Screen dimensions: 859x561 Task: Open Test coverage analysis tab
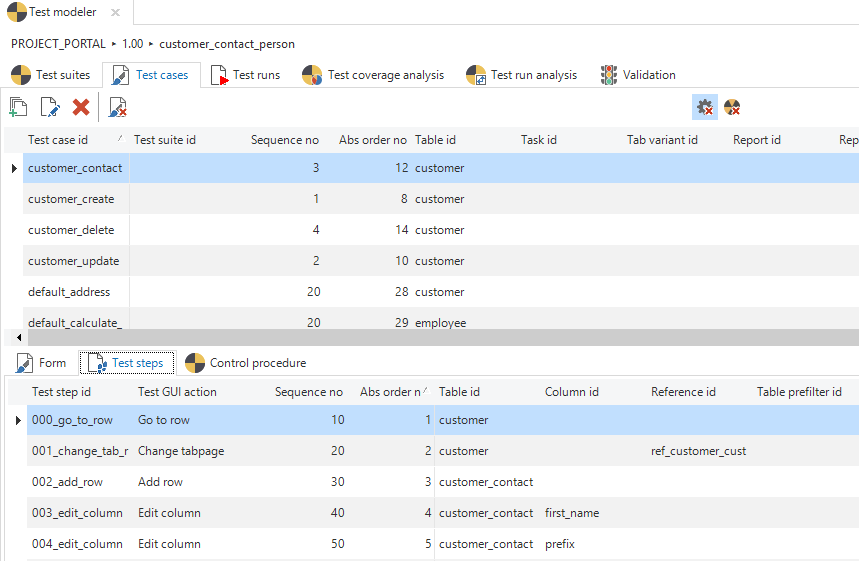(373, 75)
